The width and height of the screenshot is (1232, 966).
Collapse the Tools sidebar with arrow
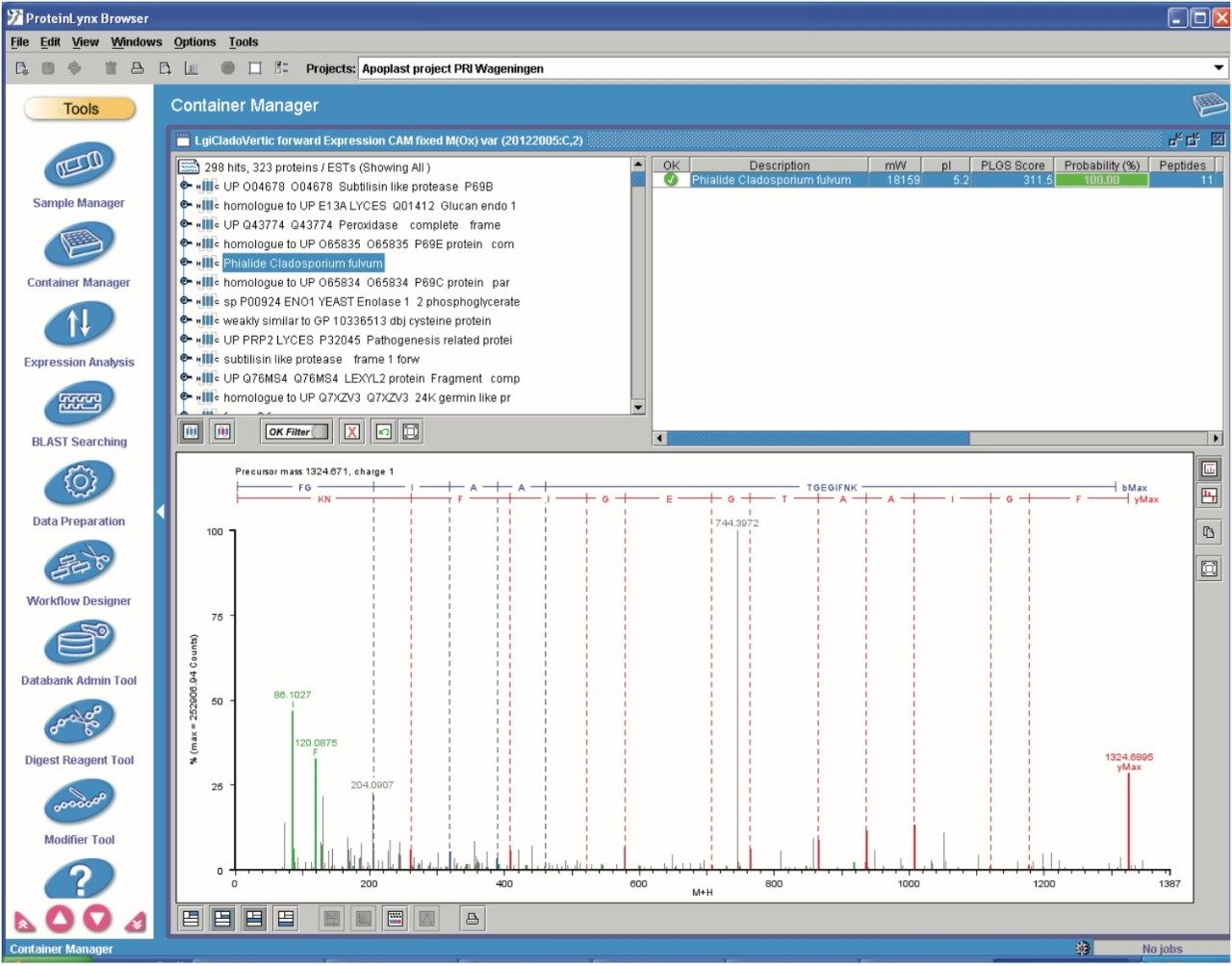pos(161,511)
